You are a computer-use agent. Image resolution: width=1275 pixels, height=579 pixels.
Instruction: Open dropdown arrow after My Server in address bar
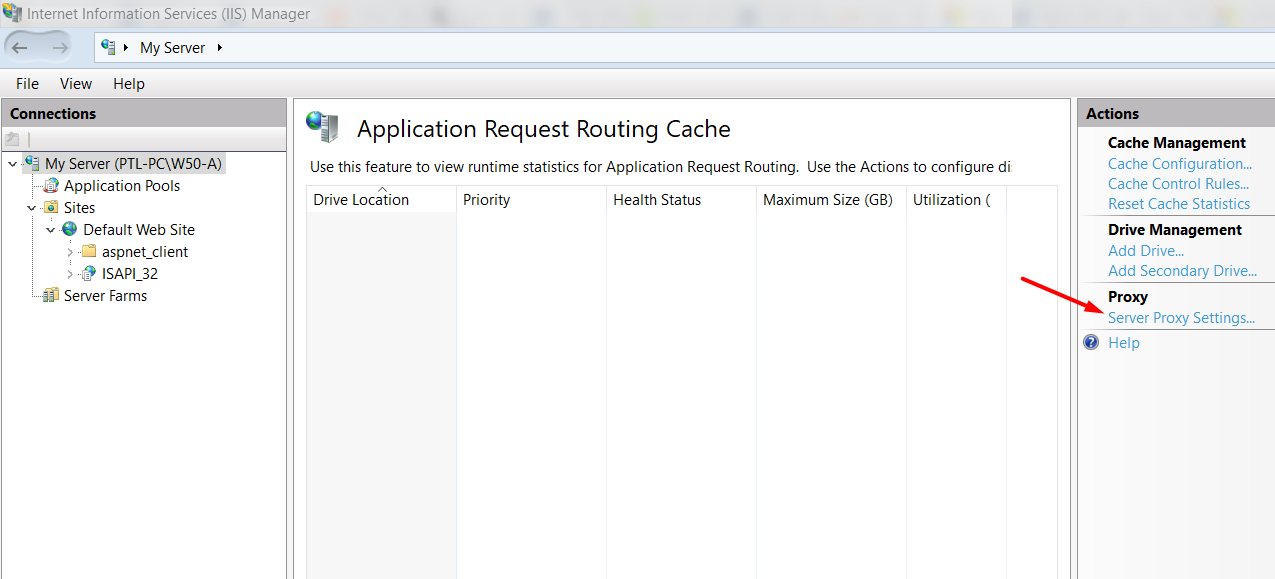219,47
